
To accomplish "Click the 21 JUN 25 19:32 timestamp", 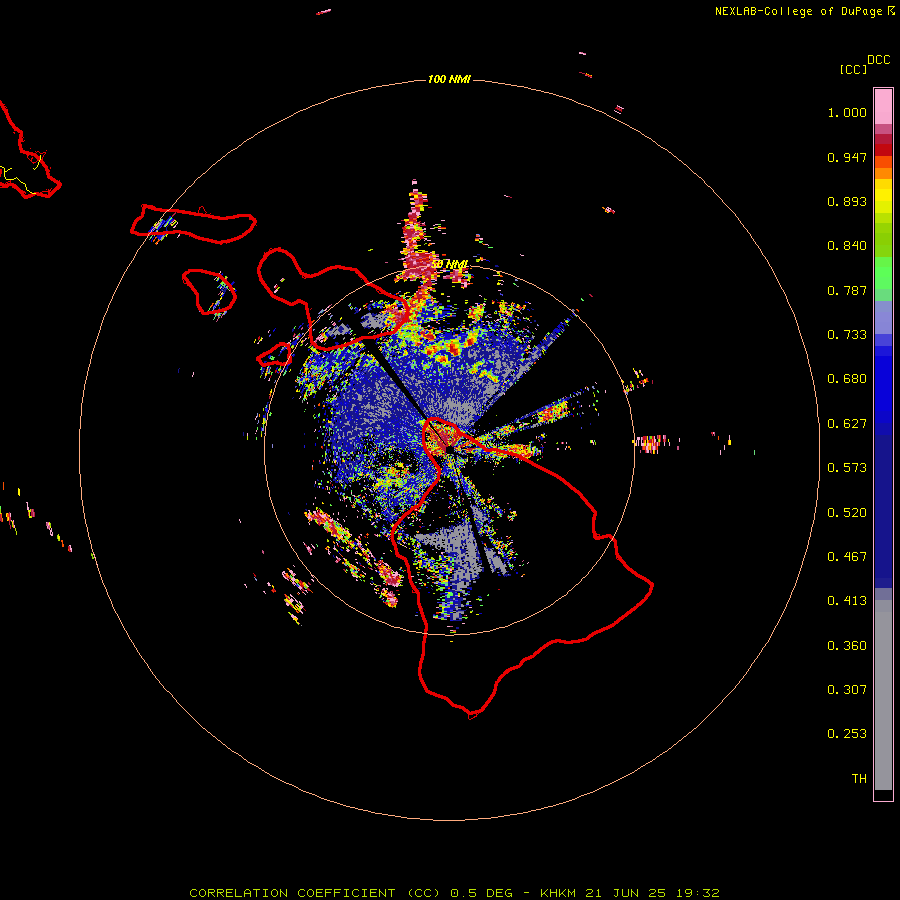I will [653, 893].
